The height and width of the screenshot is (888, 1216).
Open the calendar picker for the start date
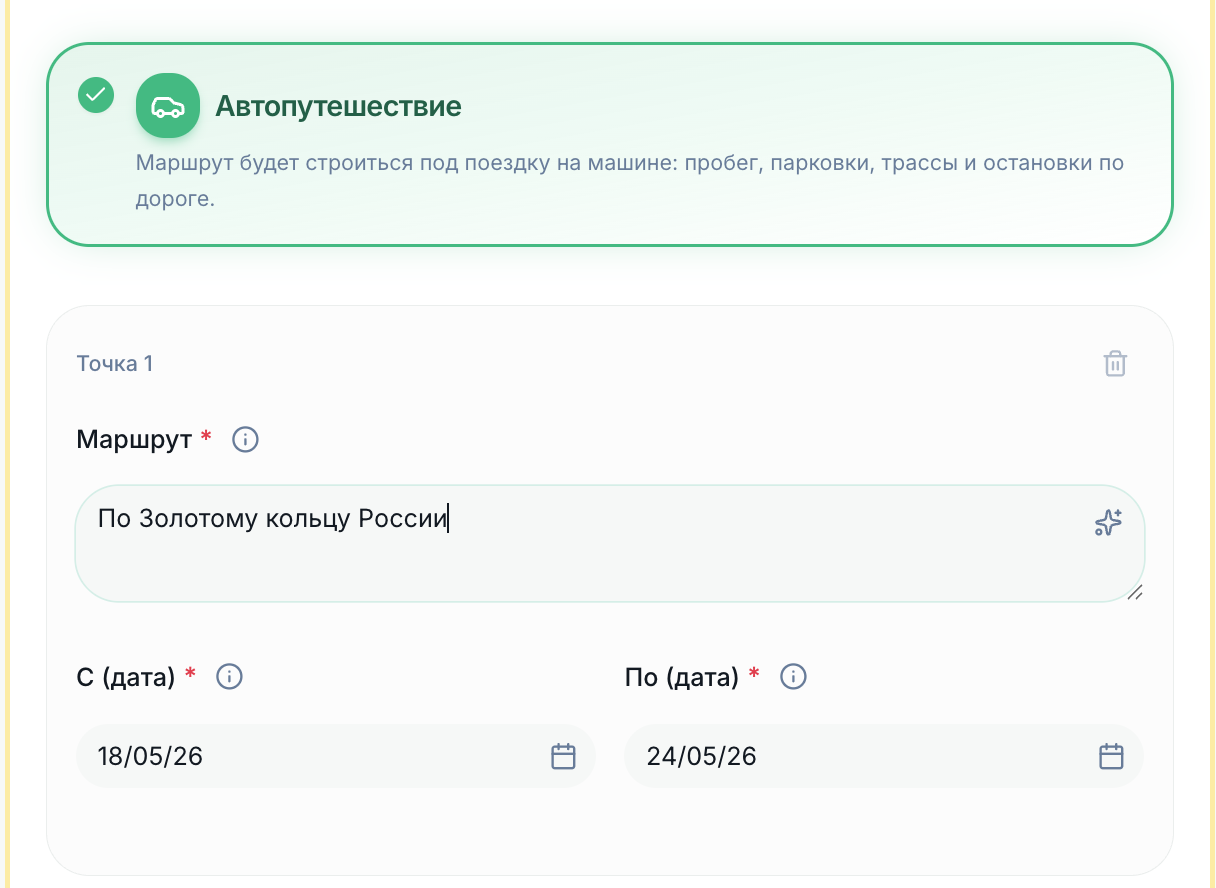pos(564,756)
